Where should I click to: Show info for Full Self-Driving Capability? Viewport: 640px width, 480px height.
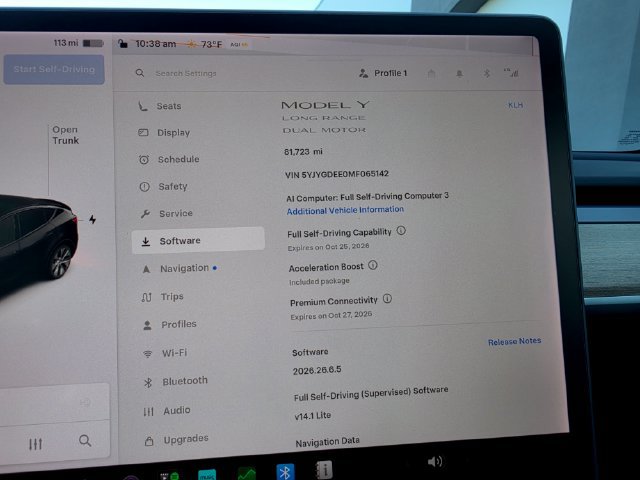[401, 231]
